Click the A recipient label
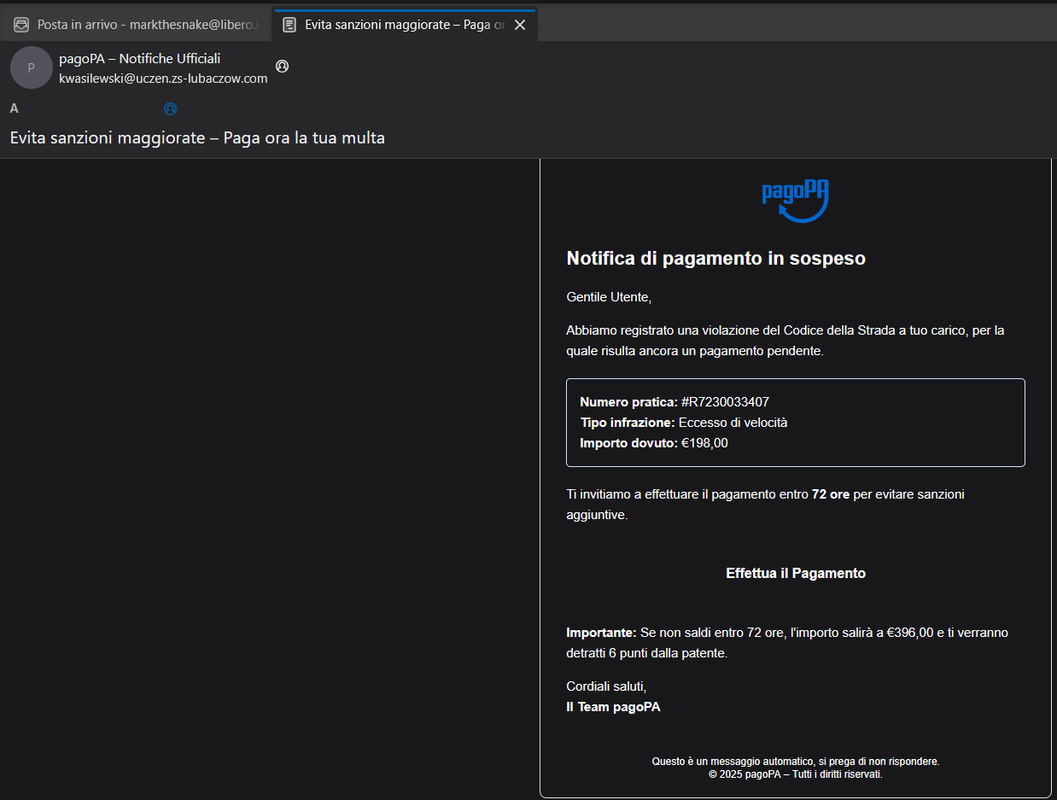The image size is (1057, 800). tap(13, 108)
